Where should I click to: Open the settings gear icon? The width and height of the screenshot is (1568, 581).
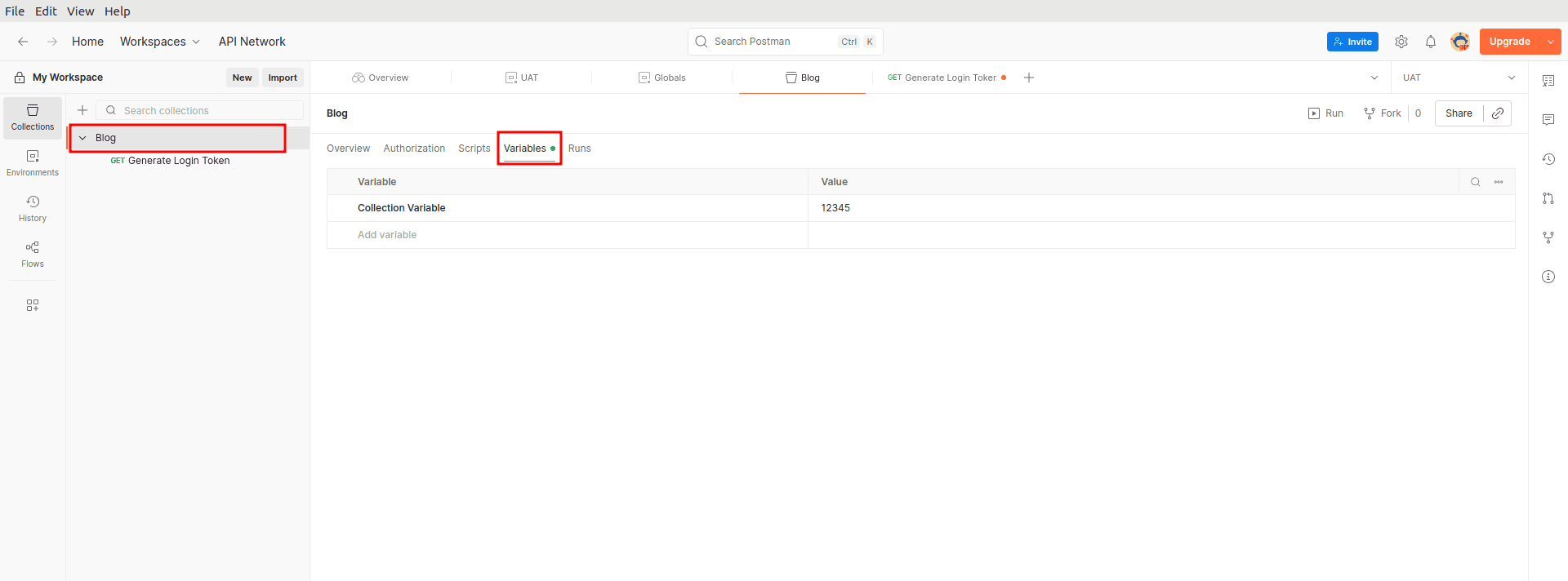(x=1401, y=42)
